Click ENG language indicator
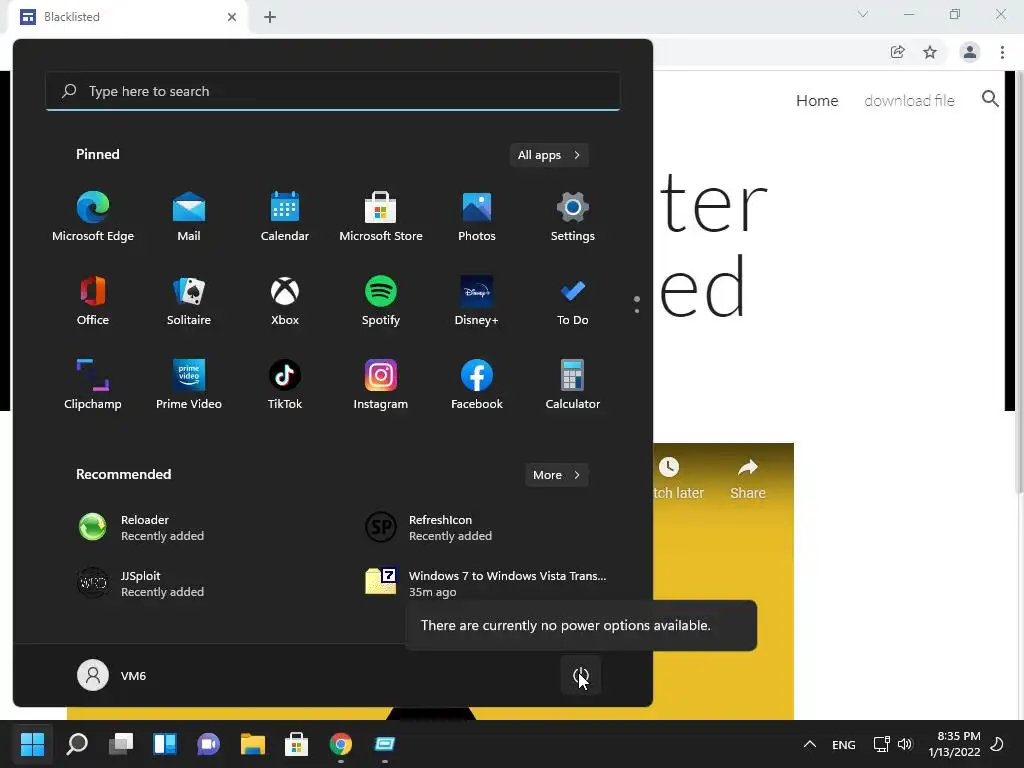The image size is (1024, 768). click(844, 744)
